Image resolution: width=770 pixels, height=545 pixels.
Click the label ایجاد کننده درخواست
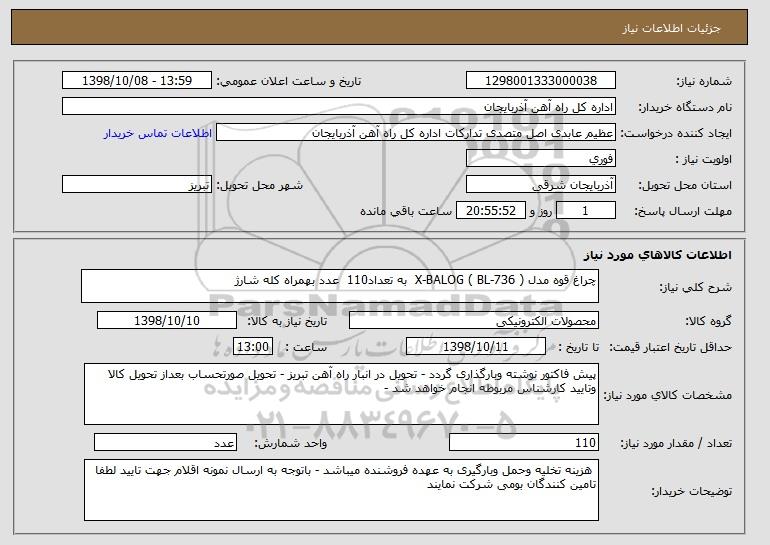[676, 134]
